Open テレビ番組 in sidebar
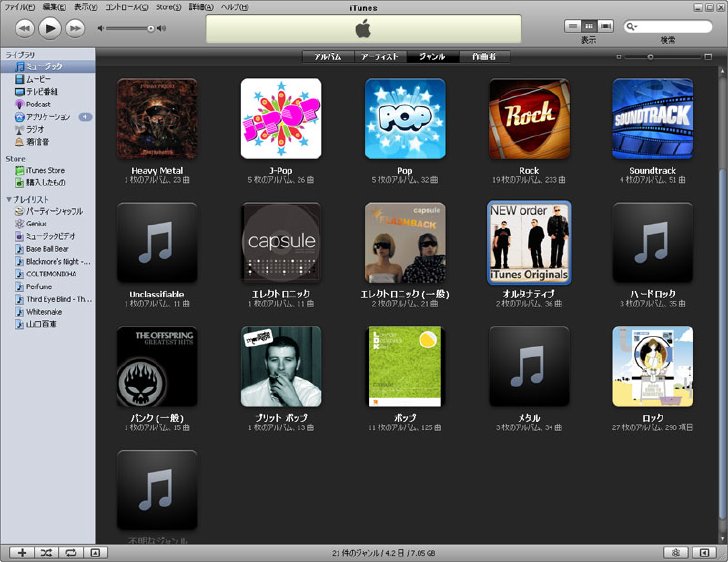Image resolution: width=728 pixels, height=562 pixels. pos(48,91)
